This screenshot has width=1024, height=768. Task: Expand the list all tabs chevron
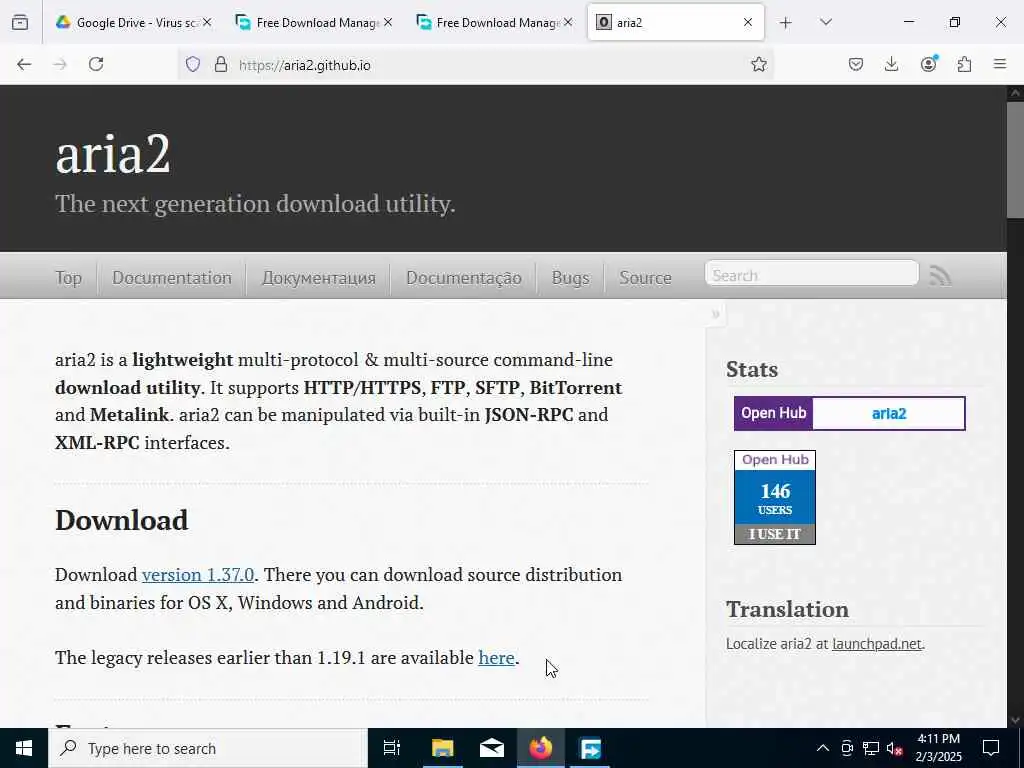[x=825, y=22]
